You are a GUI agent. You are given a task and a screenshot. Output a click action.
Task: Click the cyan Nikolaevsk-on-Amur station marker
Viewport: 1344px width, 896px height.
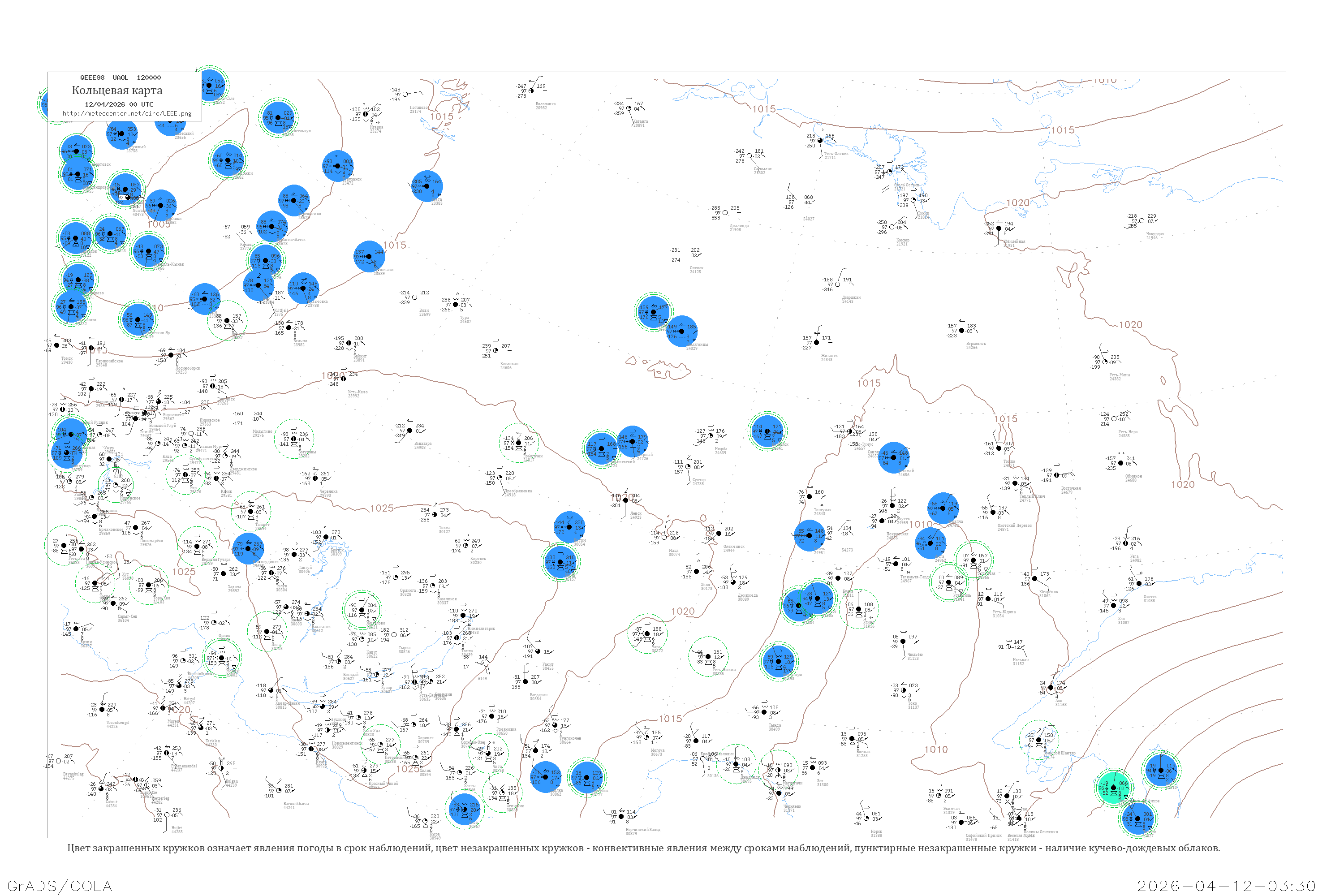(x=1113, y=788)
